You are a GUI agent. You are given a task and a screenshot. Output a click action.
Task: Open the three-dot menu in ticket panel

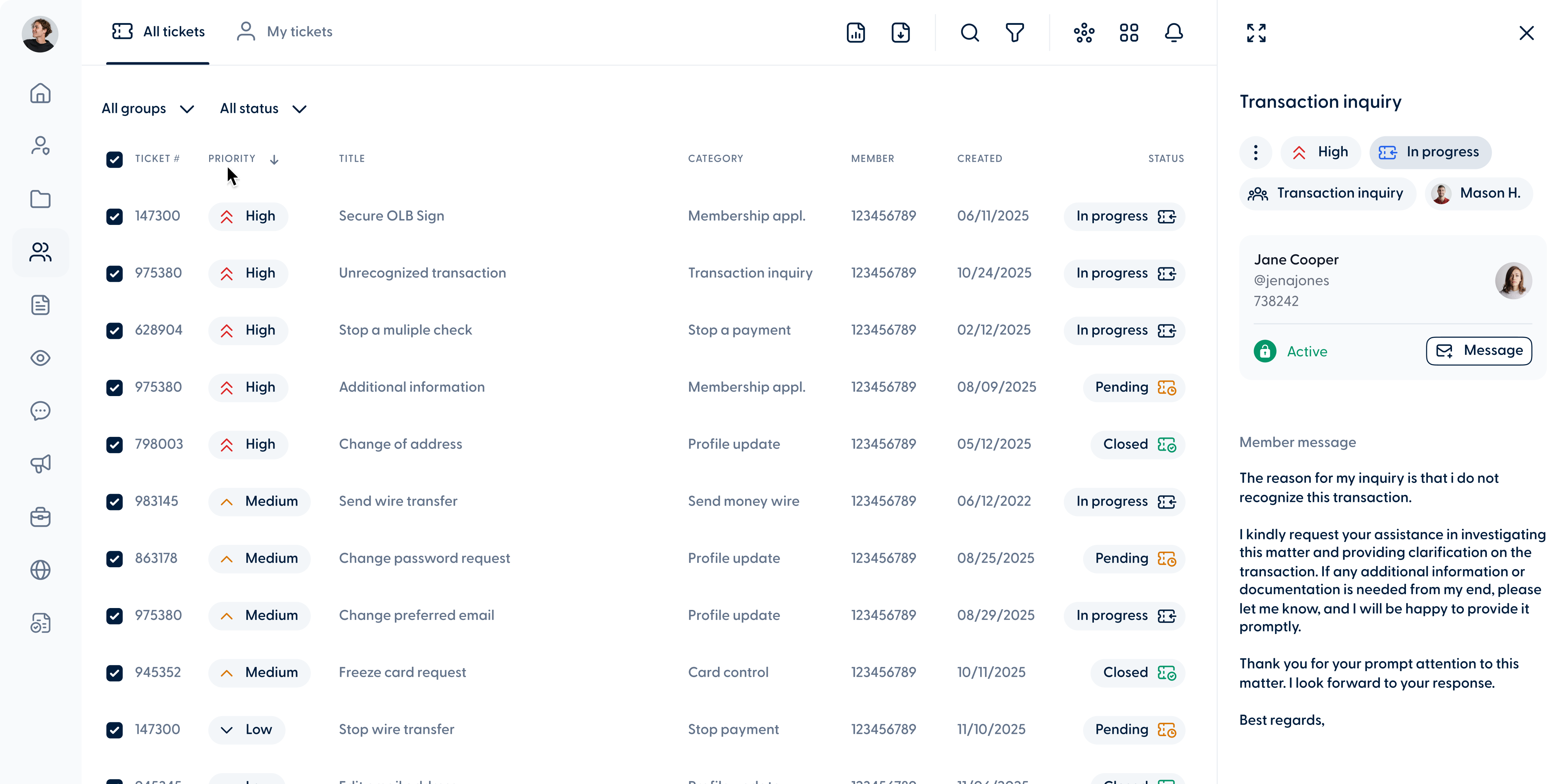[1255, 152]
